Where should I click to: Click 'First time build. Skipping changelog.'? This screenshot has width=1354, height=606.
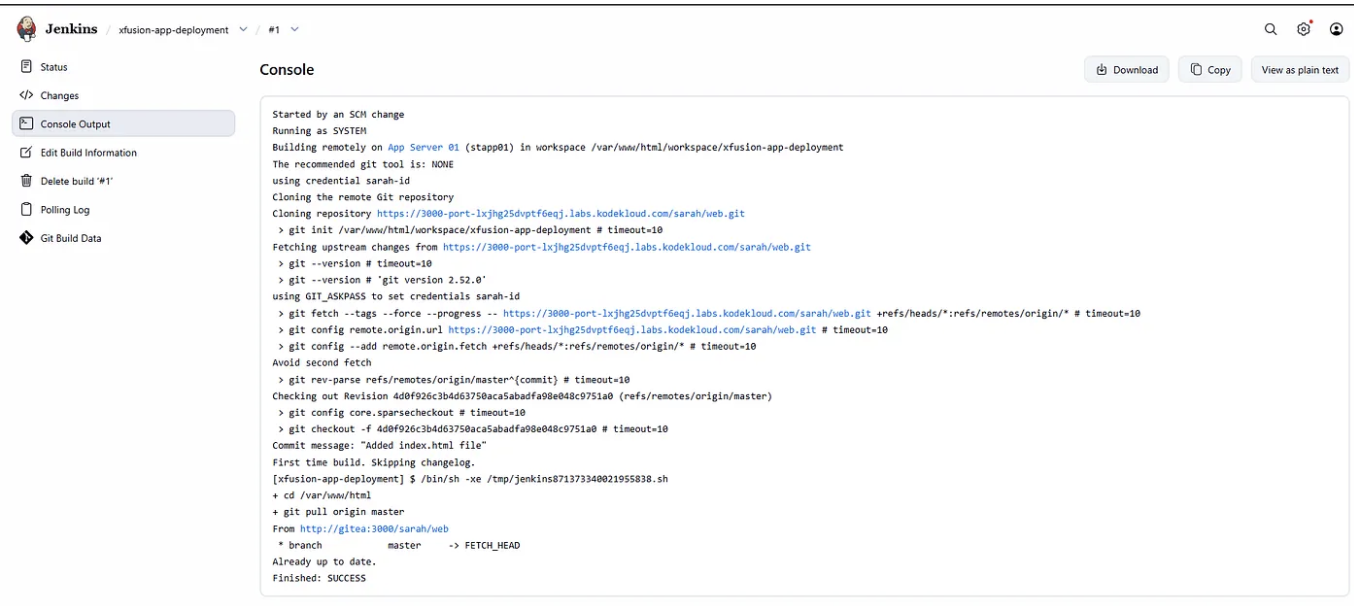[x=374, y=462]
